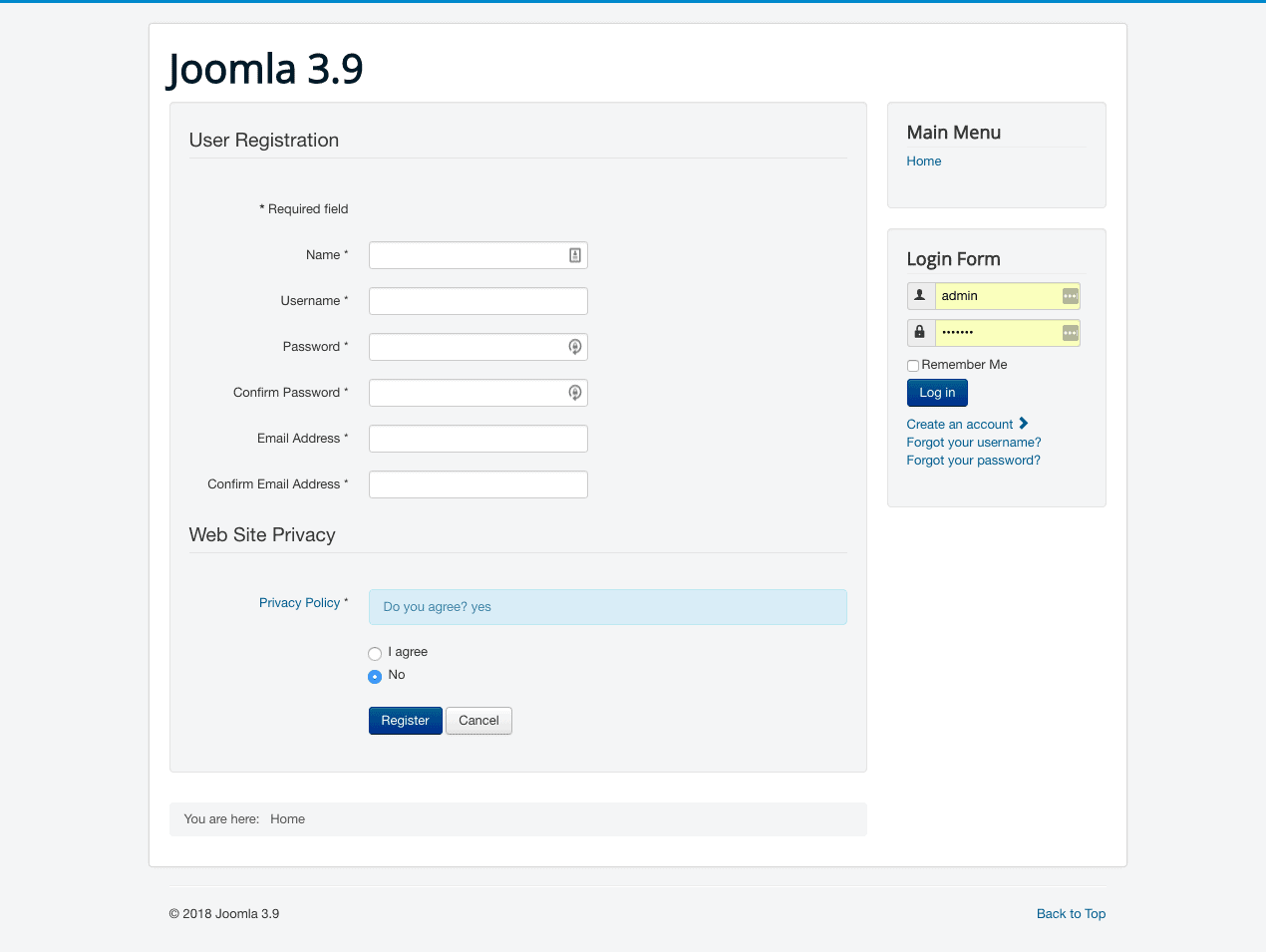Click the login password field
Viewport: 1266px width, 952px height.
1008,333
